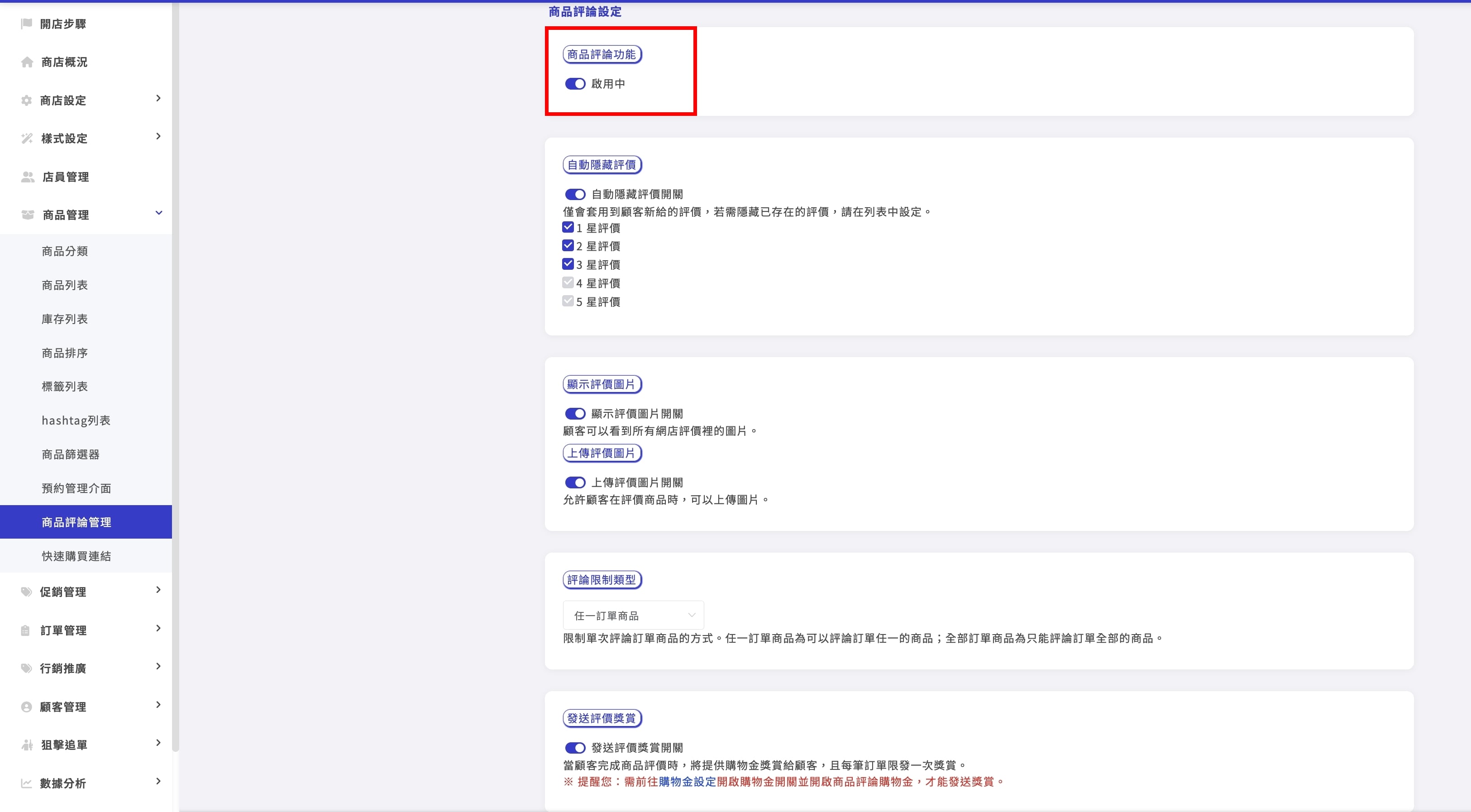1471x812 pixels.
Task: Click the sidebar vertical scrollbar
Action: click(175, 377)
